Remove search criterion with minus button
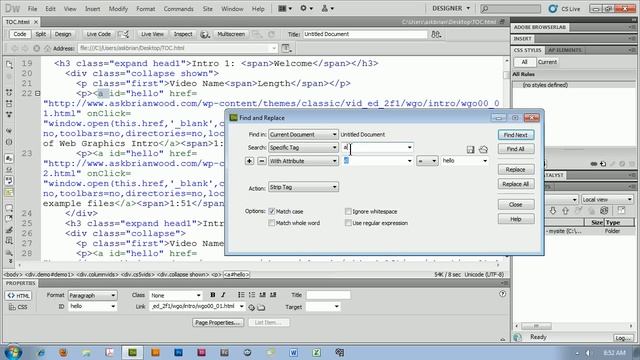640x360 pixels. click(262, 161)
